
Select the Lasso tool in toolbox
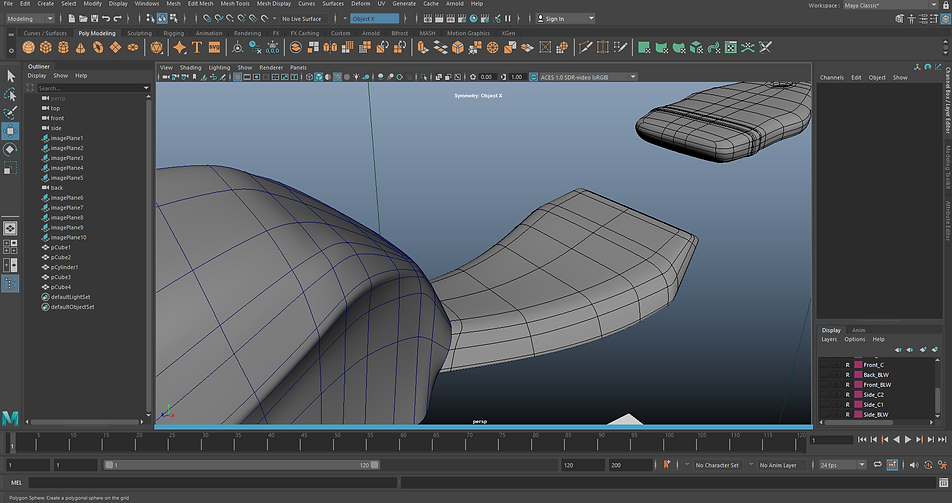point(10,94)
